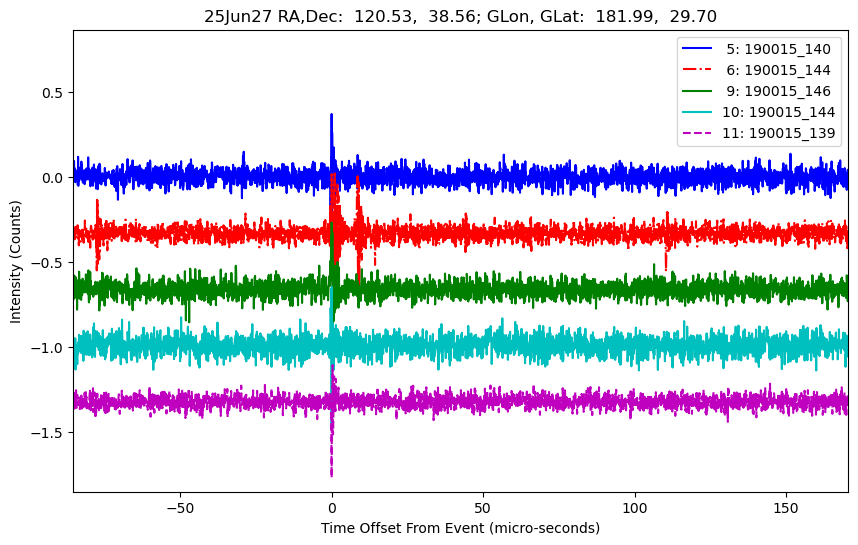Click the magenta dashed line sample in legend
The height and width of the screenshot is (545, 858).
coord(697,132)
